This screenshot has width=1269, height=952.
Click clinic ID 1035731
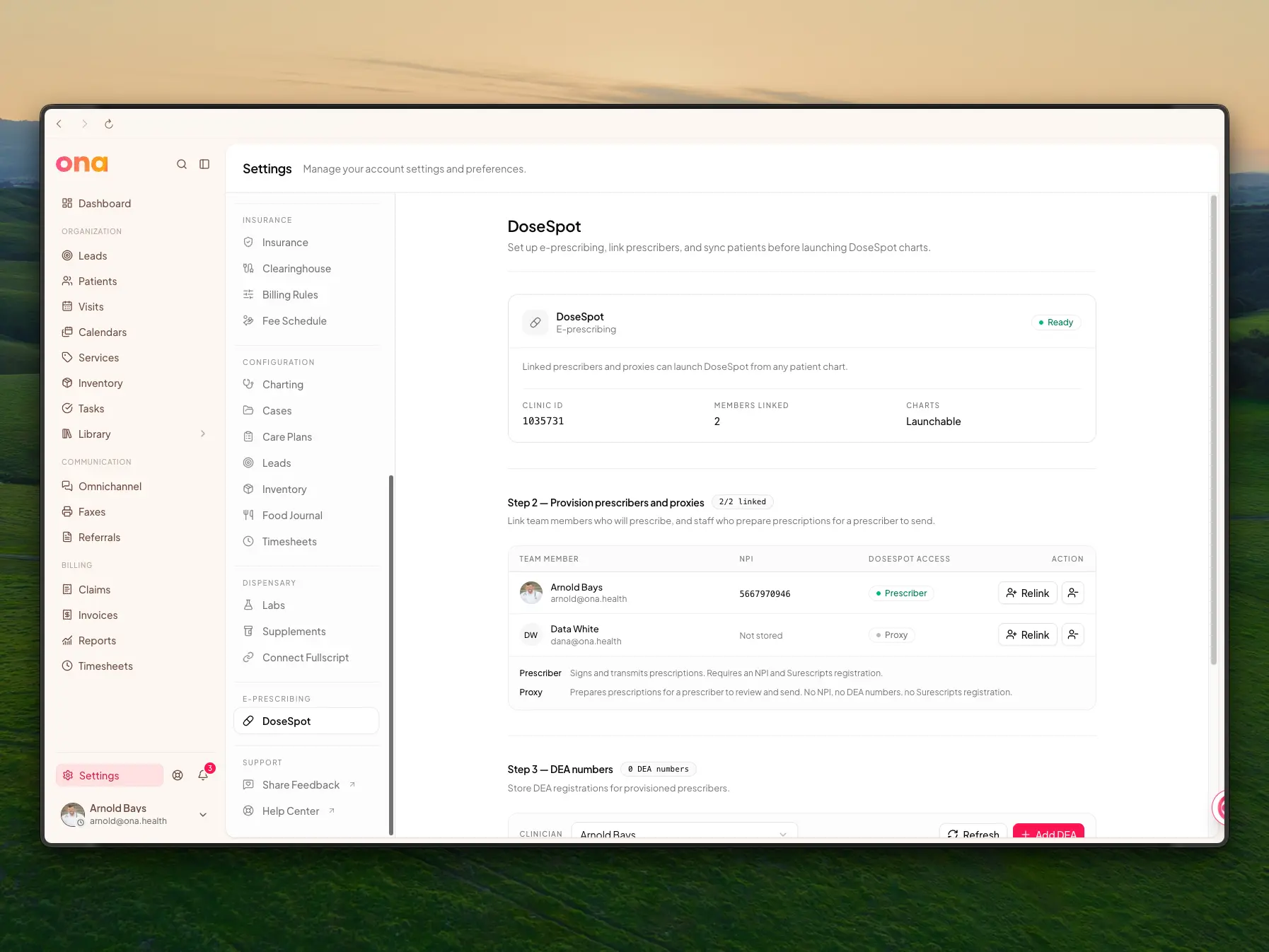[x=543, y=422]
